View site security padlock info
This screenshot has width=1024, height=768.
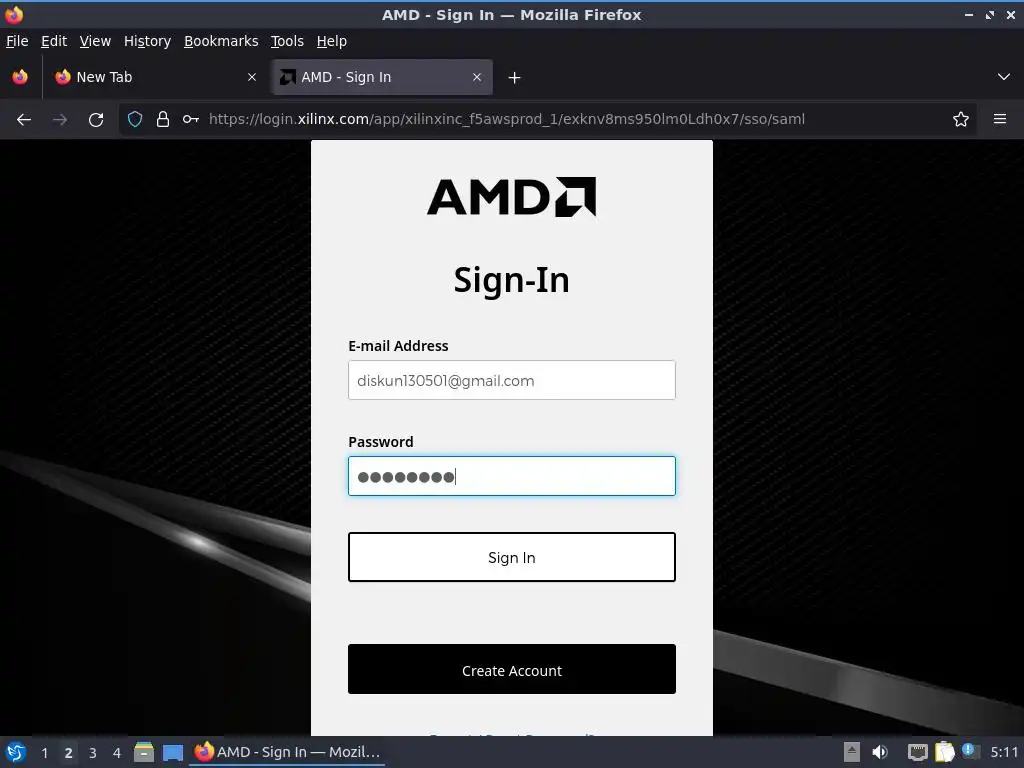click(x=163, y=120)
